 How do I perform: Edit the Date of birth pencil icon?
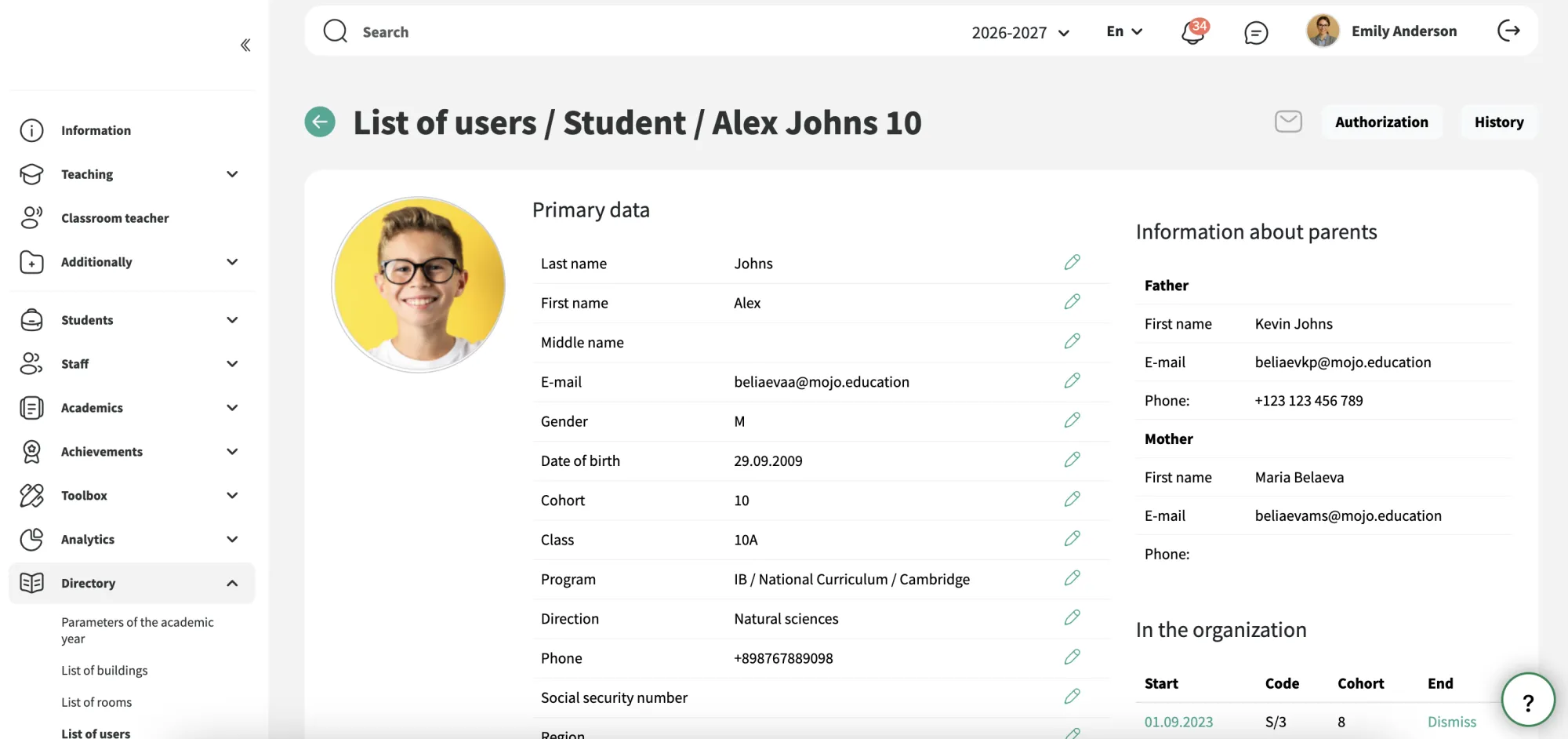click(1072, 460)
